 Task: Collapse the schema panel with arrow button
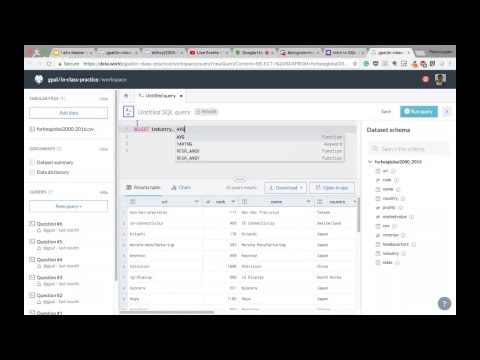pos(447,112)
